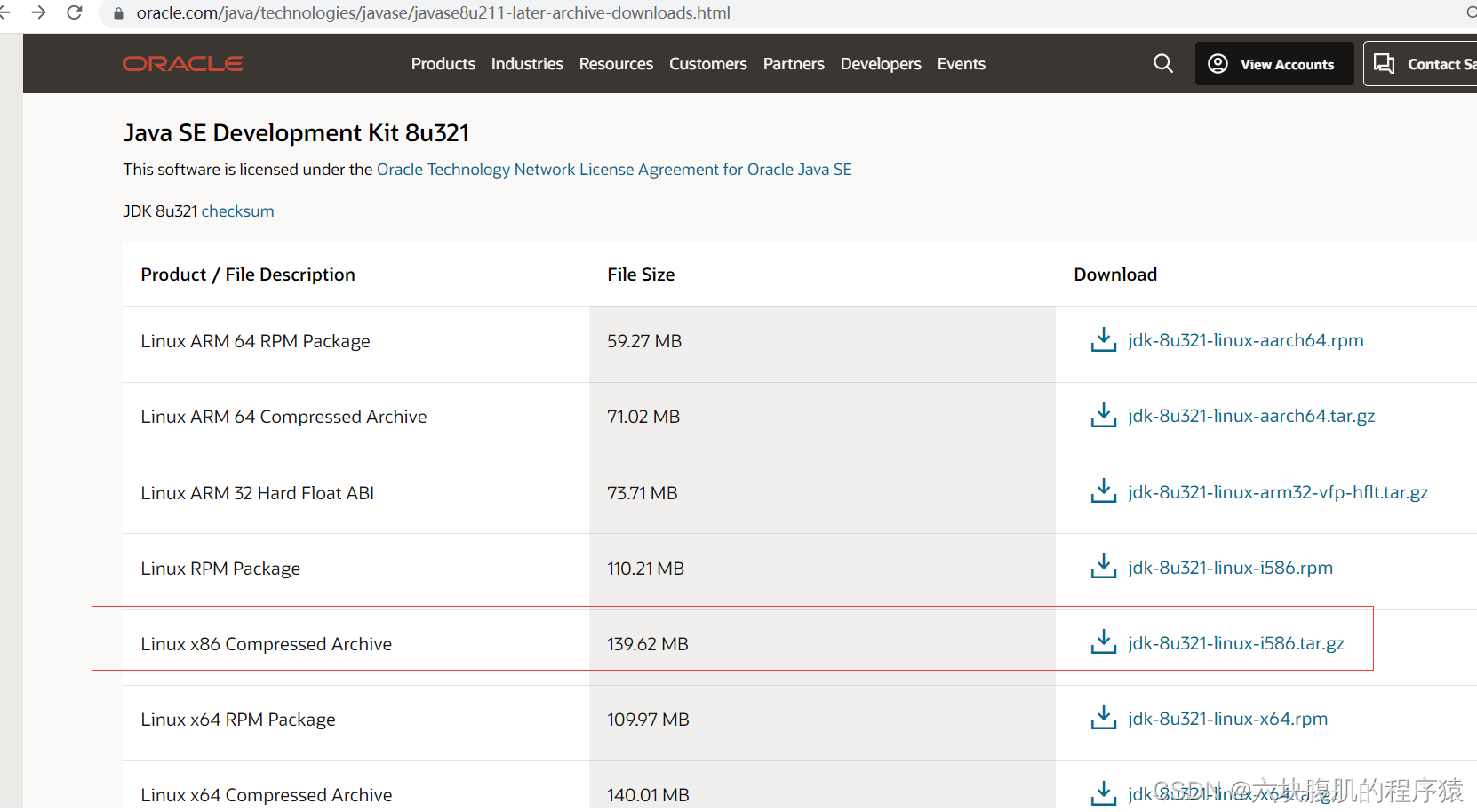Image resolution: width=1477 pixels, height=812 pixels.
Task: Click the download icon for jdk-8u321-linux-aarch64.tar.gz
Action: click(x=1103, y=416)
